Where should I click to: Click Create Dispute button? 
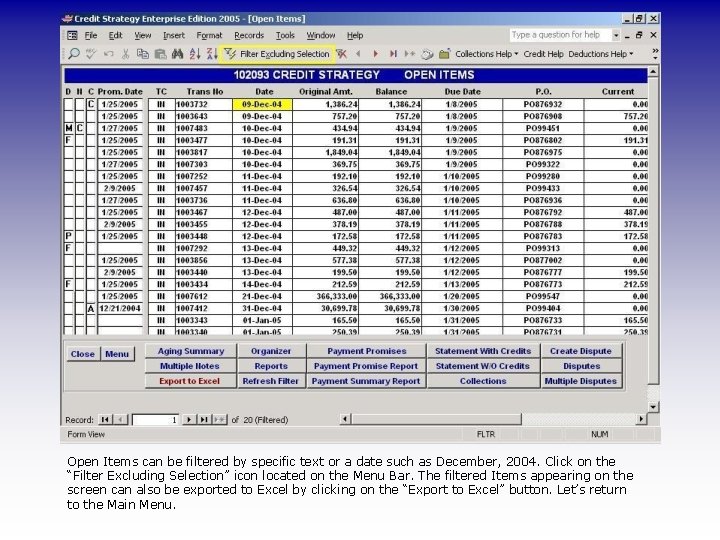click(x=581, y=351)
